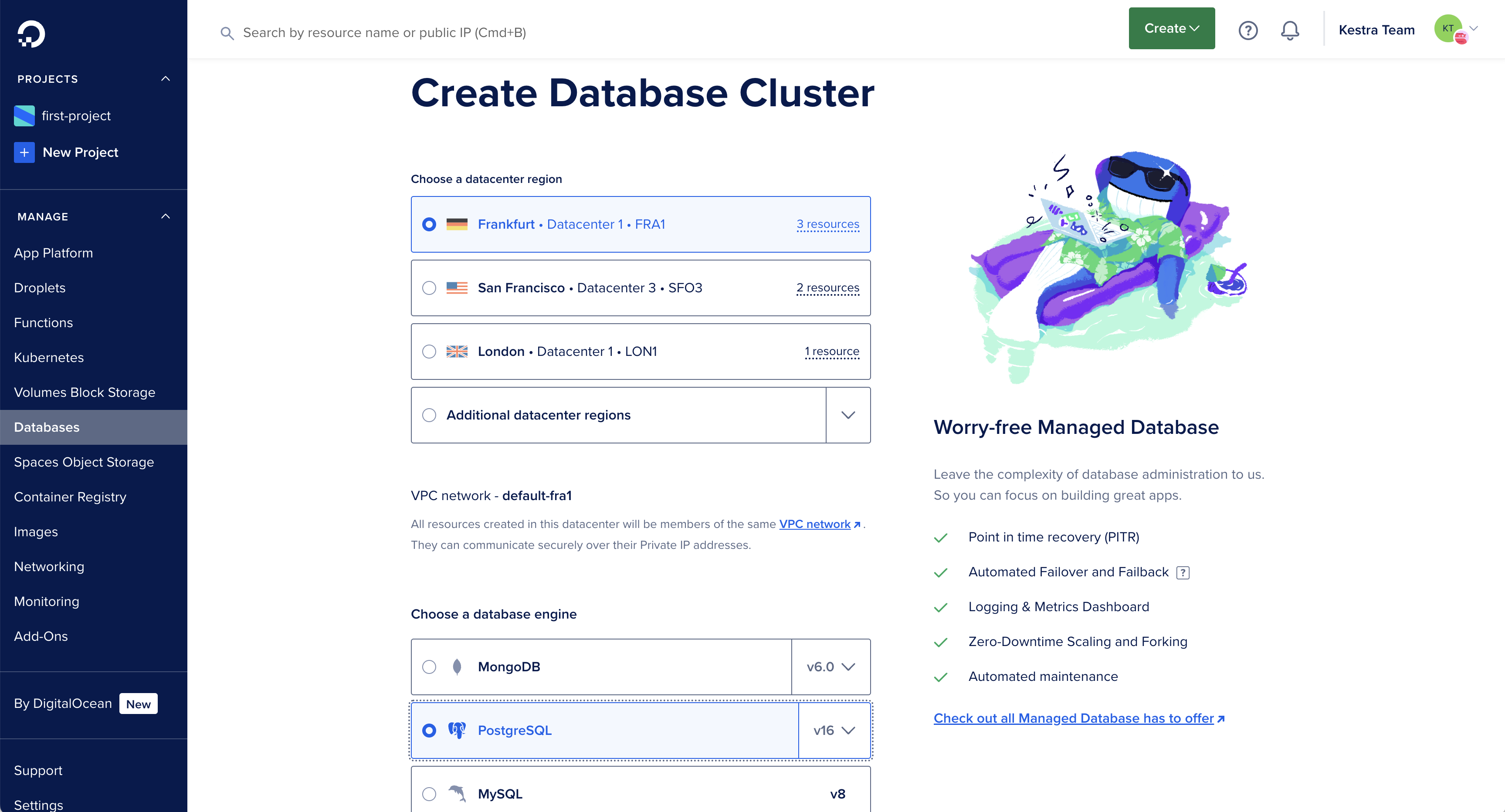Collapse the MANAGE sidebar section
The image size is (1505, 812).
pos(165,217)
